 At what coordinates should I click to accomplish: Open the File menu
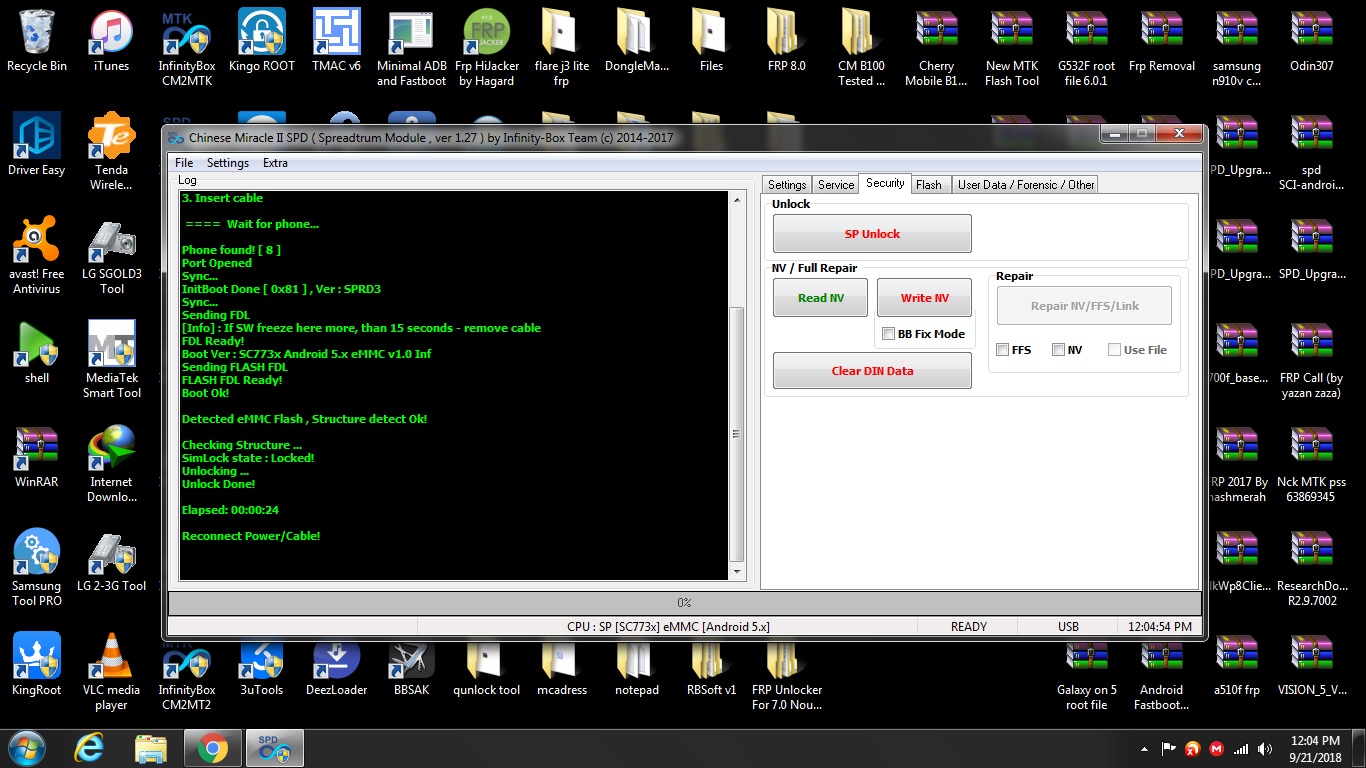(184, 163)
